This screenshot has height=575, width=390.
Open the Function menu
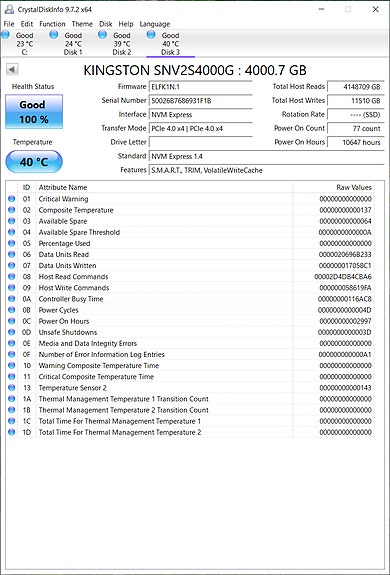(52, 24)
